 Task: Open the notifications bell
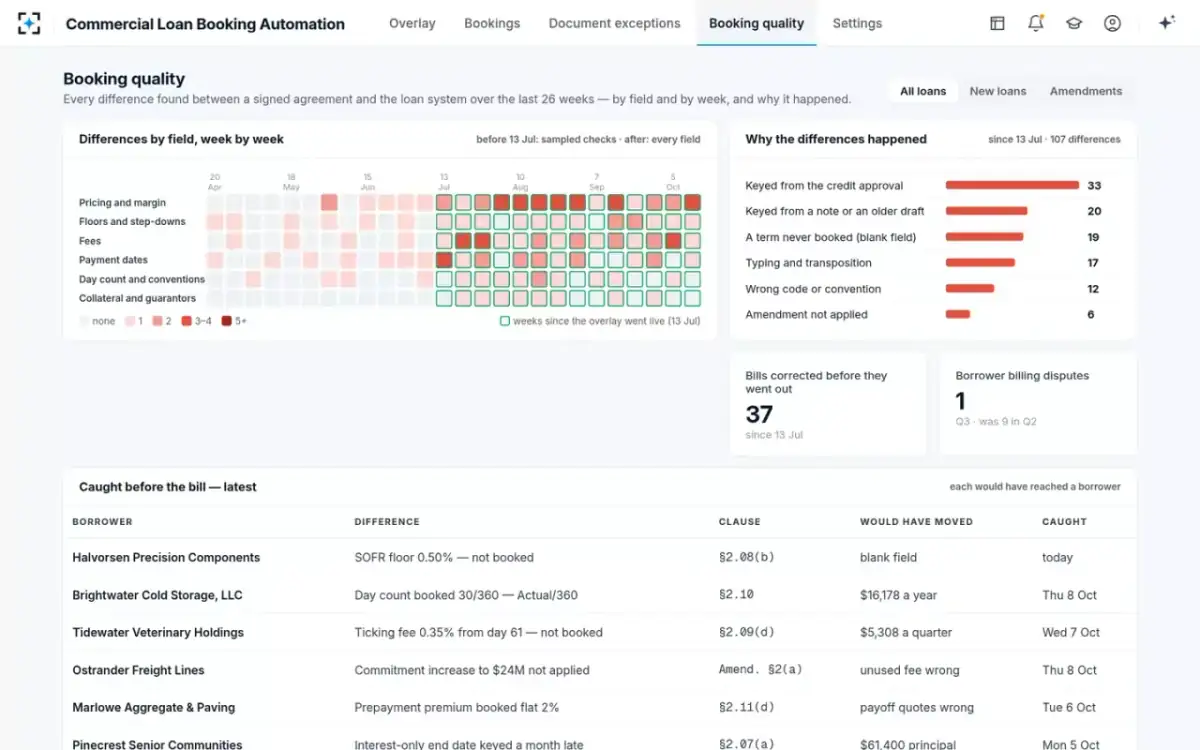click(x=1035, y=23)
